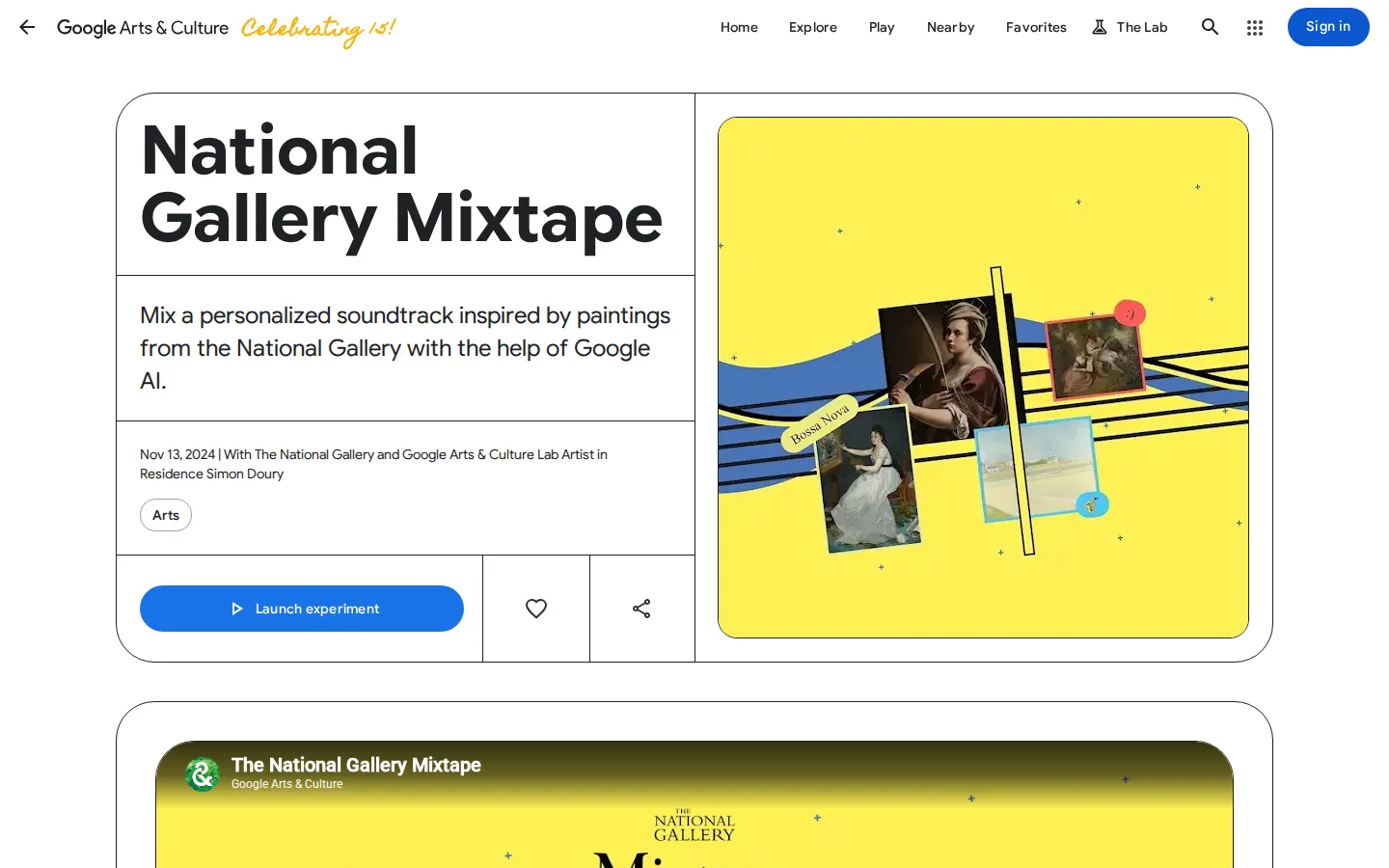
Task: Click the description paragraph about personalized soundtrack
Action: coord(405,348)
